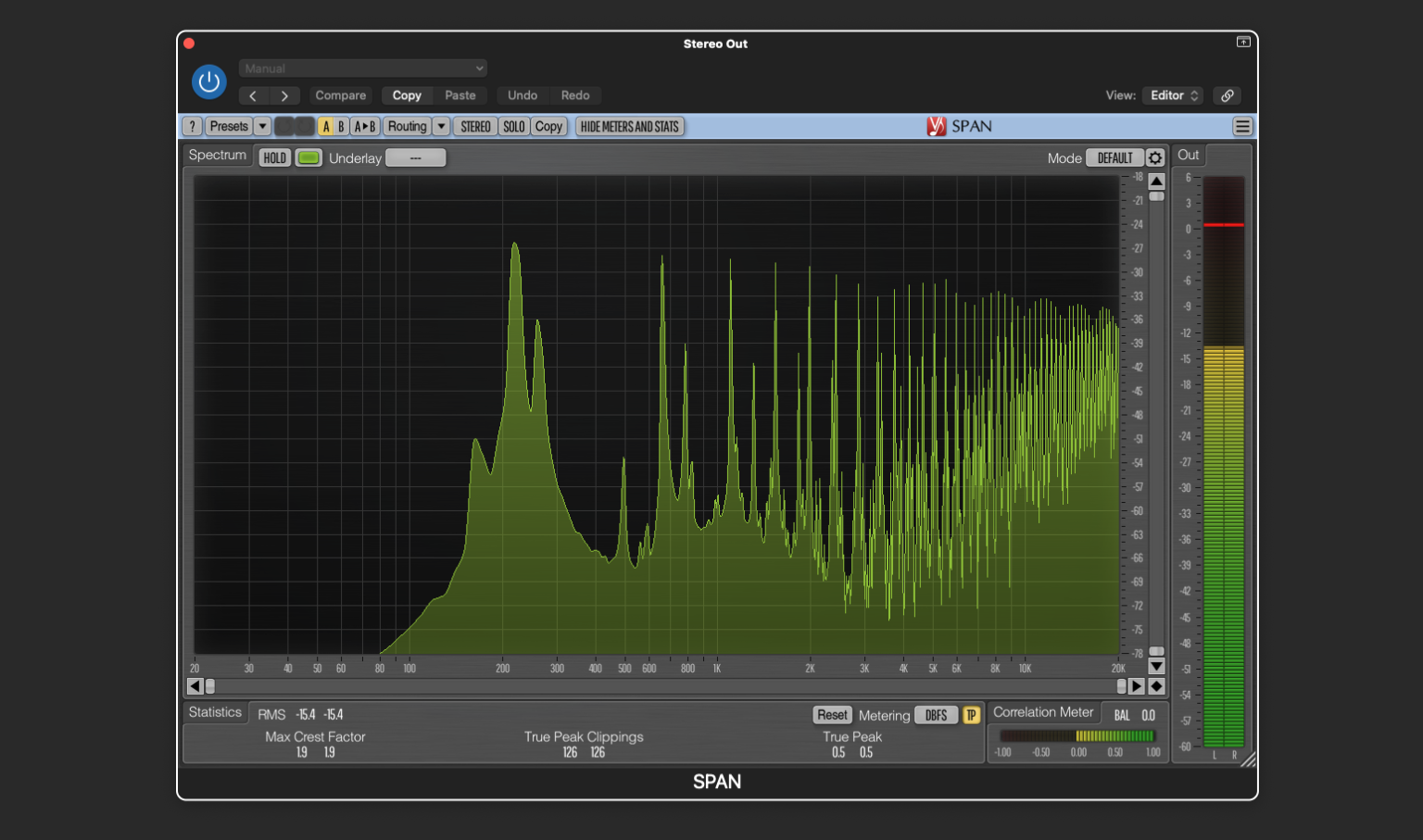Switch metering to TP mode
Image resolution: width=1423 pixels, height=840 pixels.
[971, 714]
